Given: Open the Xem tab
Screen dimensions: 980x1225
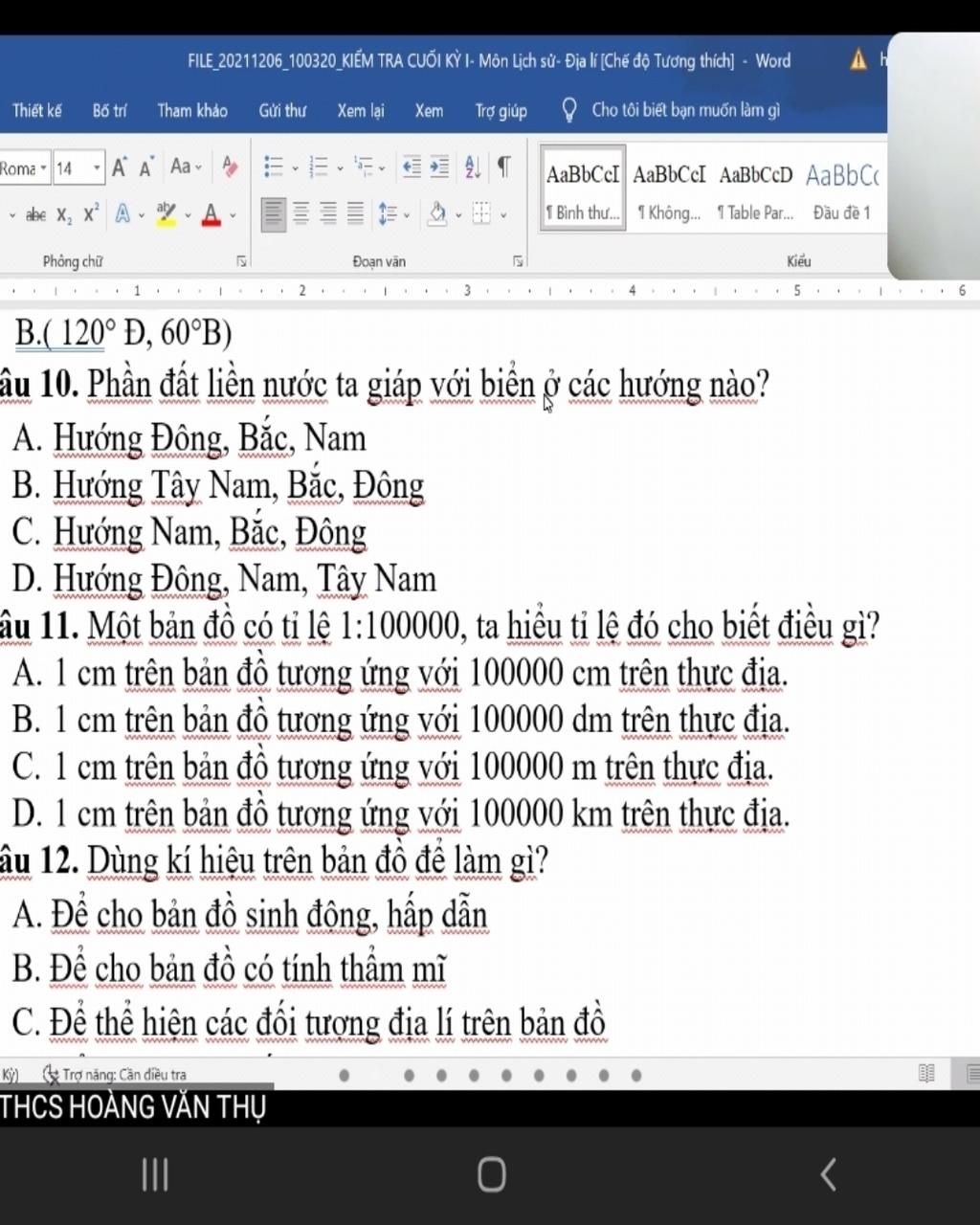Looking at the screenshot, I should pos(429,111).
